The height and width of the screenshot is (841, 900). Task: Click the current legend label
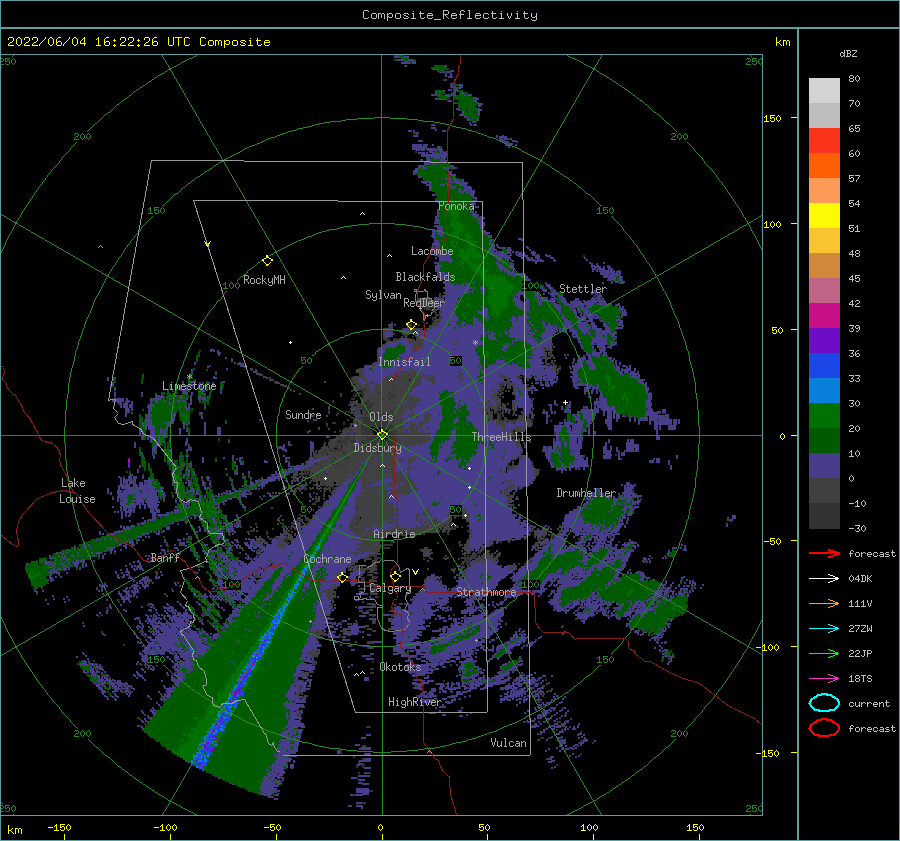tap(868, 703)
